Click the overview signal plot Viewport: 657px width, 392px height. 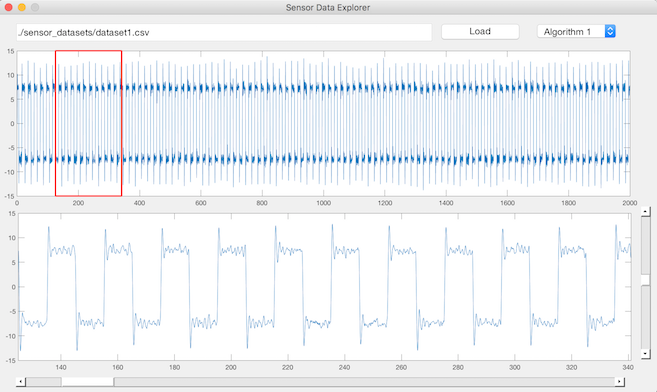click(323, 124)
